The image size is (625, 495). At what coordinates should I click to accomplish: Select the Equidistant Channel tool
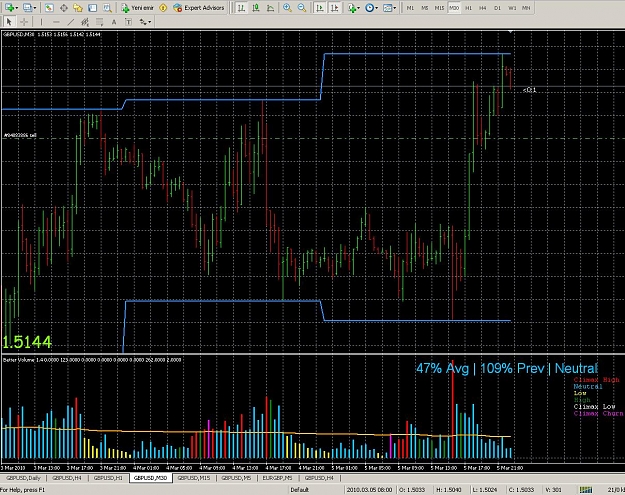85,22
